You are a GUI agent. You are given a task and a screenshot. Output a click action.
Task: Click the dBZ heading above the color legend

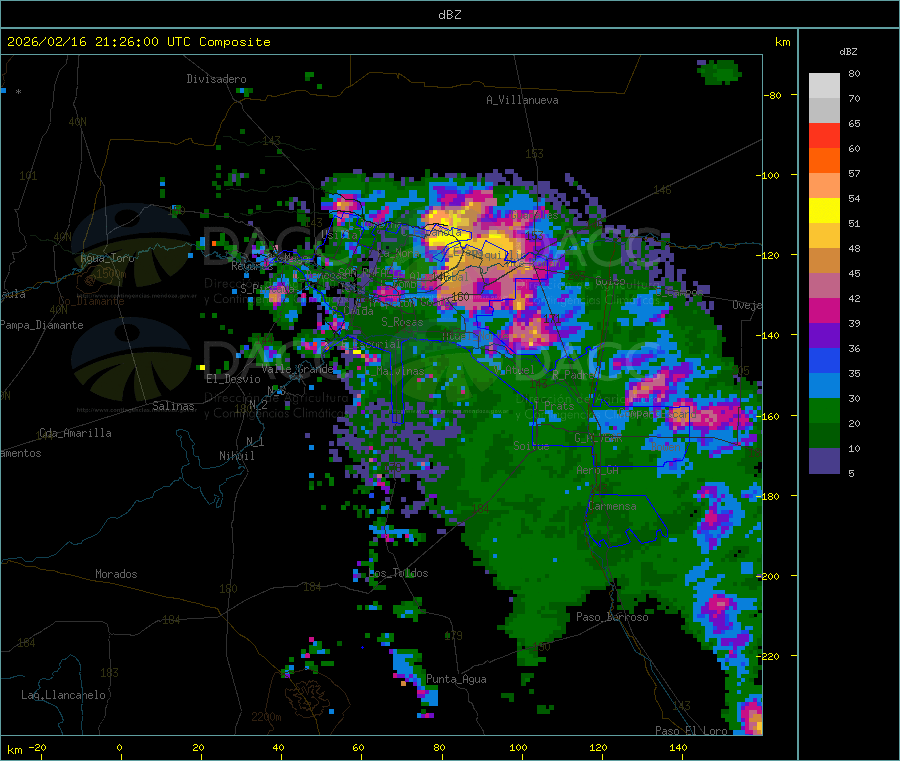coord(848,52)
